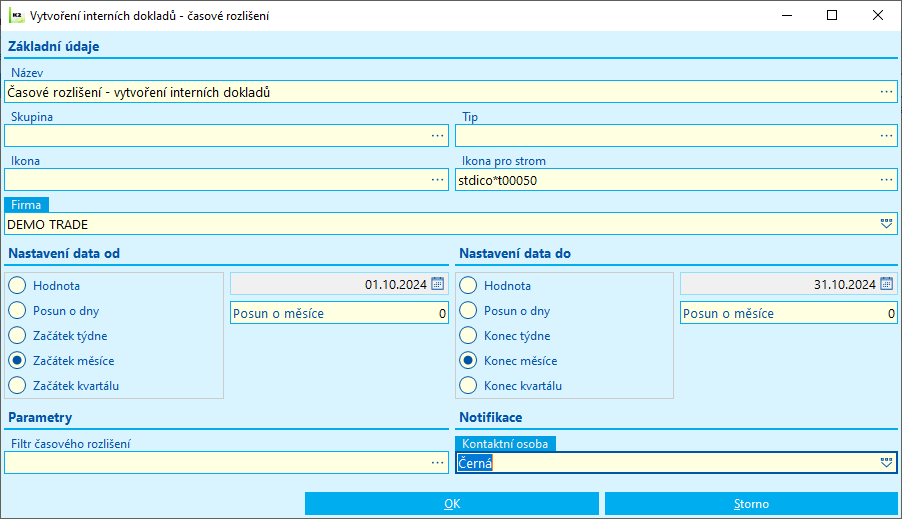Screen dimensions: 902x519
Task: Maximize the dialog window
Action: pyautogui.click(x=832, y=16)
